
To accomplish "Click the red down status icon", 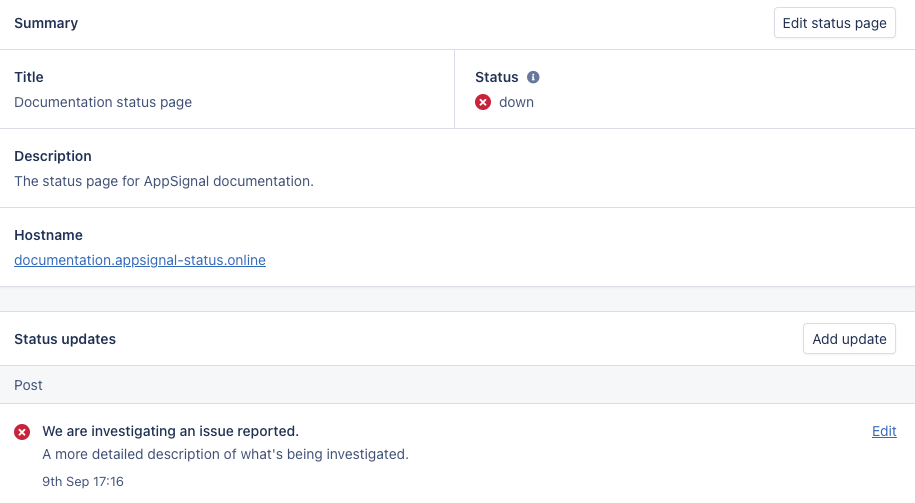I will point(483,102).
